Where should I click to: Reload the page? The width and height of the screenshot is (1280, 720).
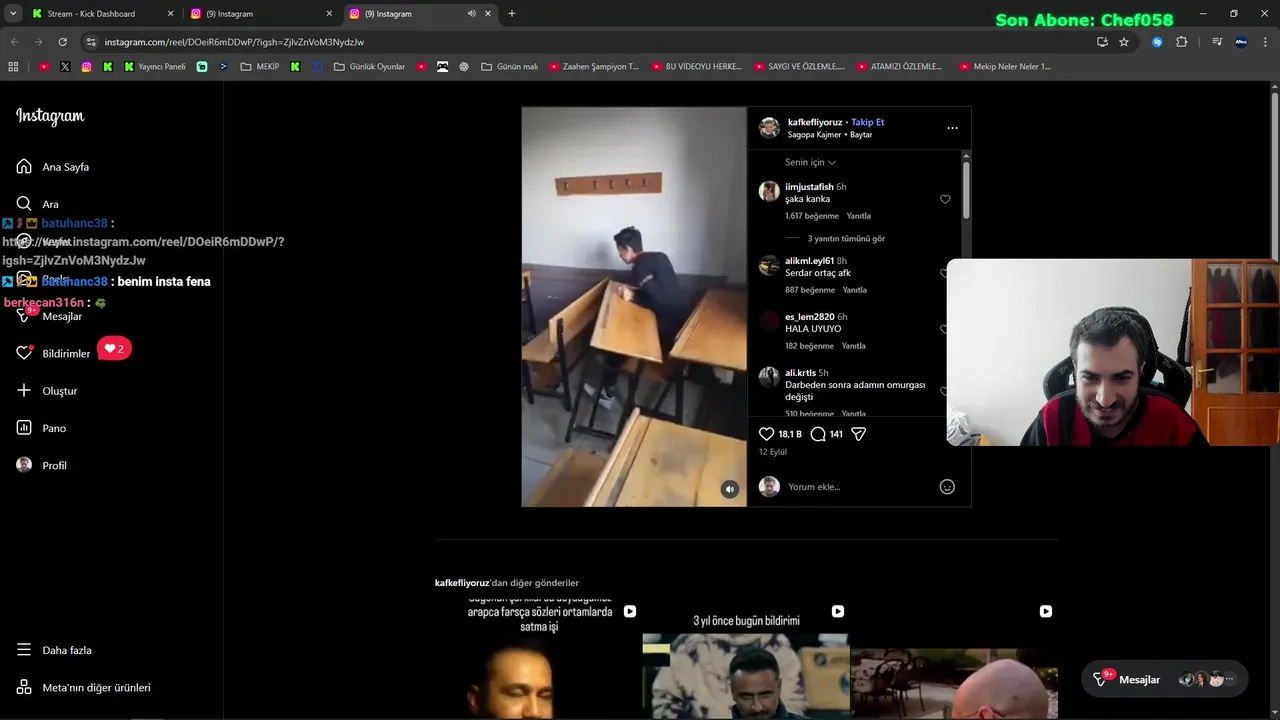coord(62,42)
